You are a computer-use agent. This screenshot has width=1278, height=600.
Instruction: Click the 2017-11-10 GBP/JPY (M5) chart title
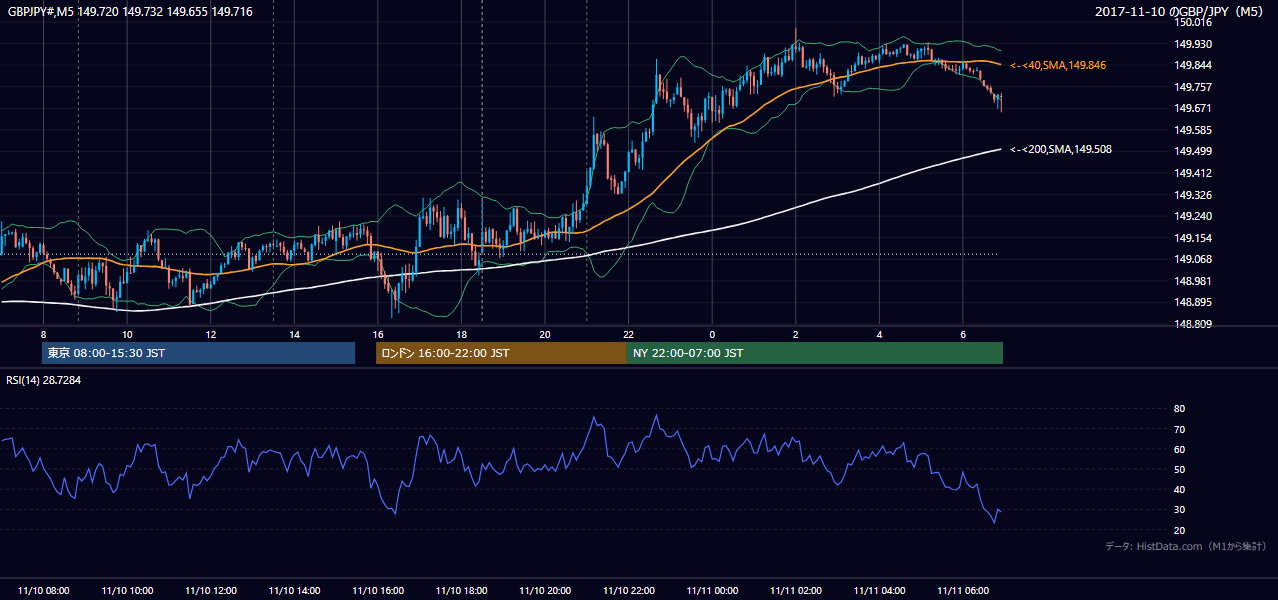[1181, 11]
